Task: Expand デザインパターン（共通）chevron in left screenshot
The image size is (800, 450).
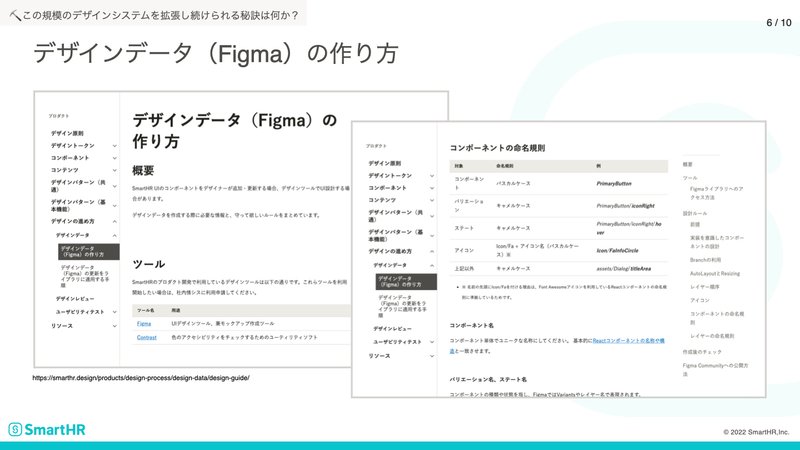Action: (114, 186)
